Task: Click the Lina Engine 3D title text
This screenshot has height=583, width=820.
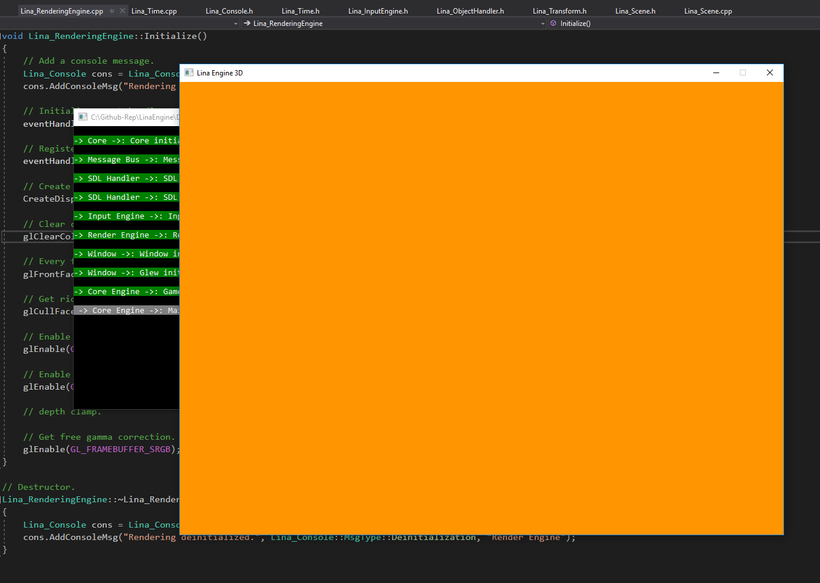Action: click(x=220, y=73)
